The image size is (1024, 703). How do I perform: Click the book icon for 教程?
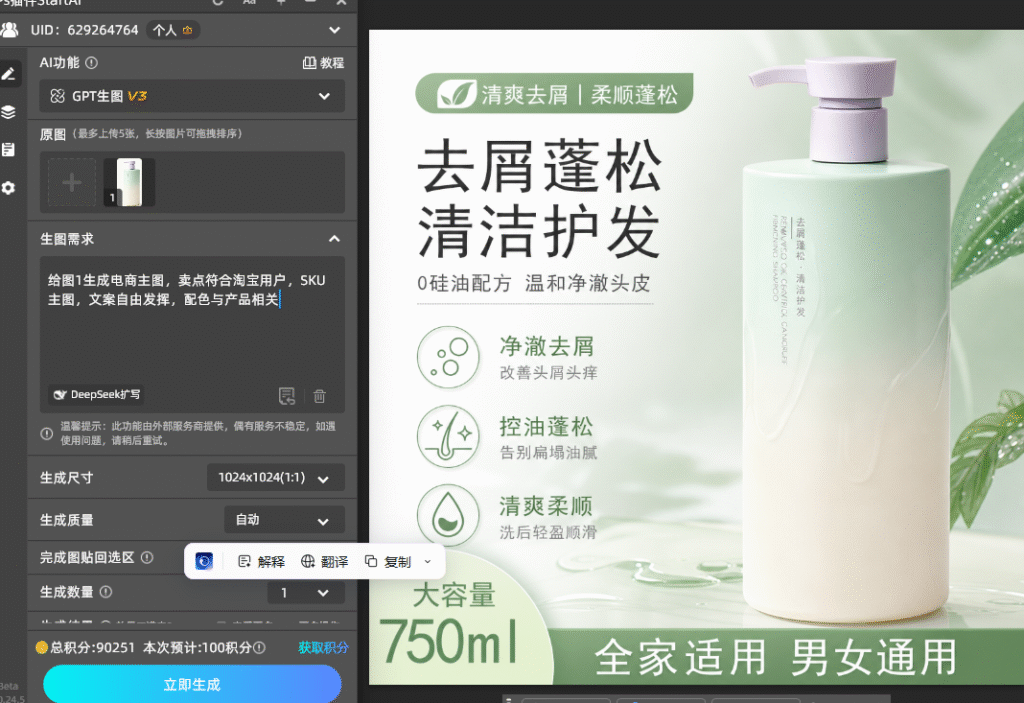(309, 63)
